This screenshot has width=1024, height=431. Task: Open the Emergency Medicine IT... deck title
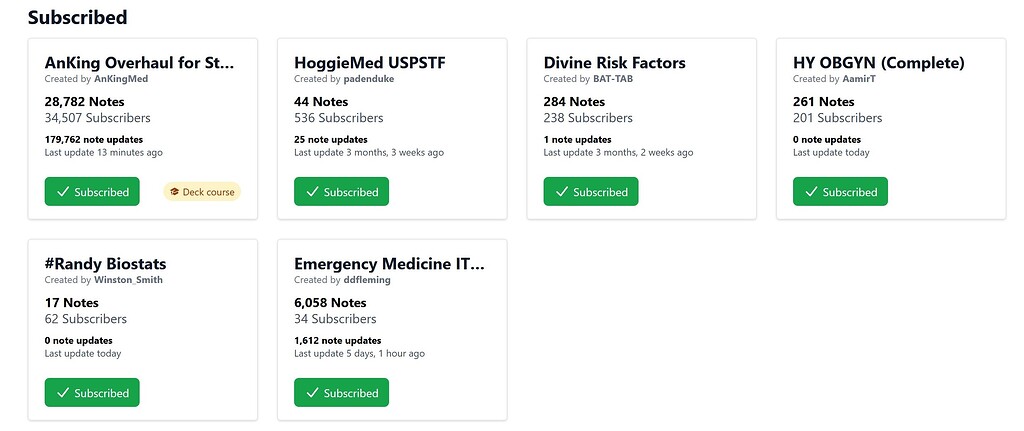click(x=390, y=264)
